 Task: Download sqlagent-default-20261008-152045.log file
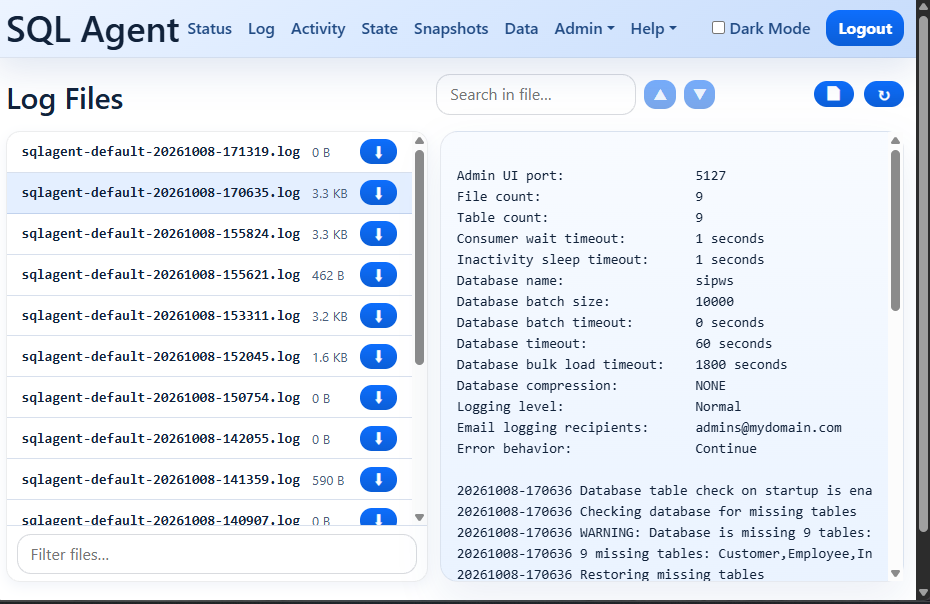(378, 357)
